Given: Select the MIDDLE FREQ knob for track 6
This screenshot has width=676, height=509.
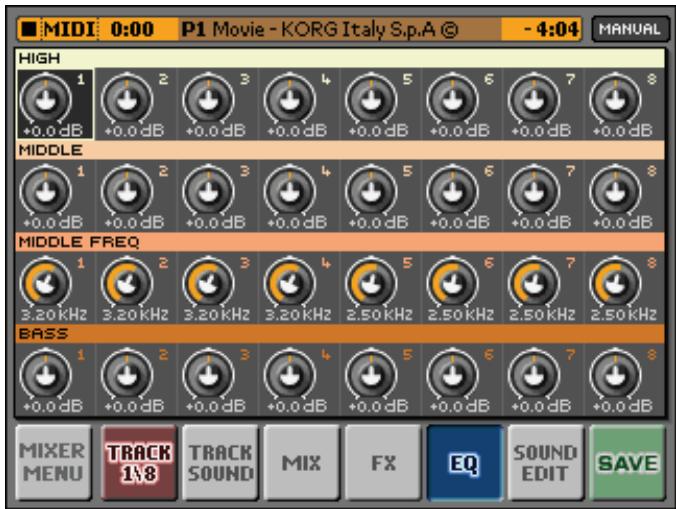Looking at the screenshot, I should pos(453,283).
